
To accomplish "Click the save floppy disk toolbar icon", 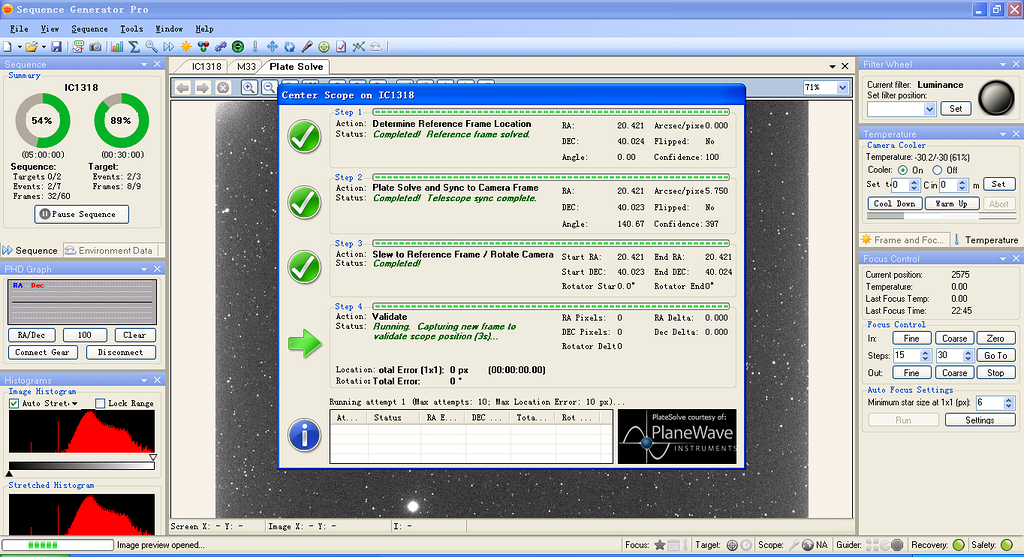I will [x=57, y=47].
